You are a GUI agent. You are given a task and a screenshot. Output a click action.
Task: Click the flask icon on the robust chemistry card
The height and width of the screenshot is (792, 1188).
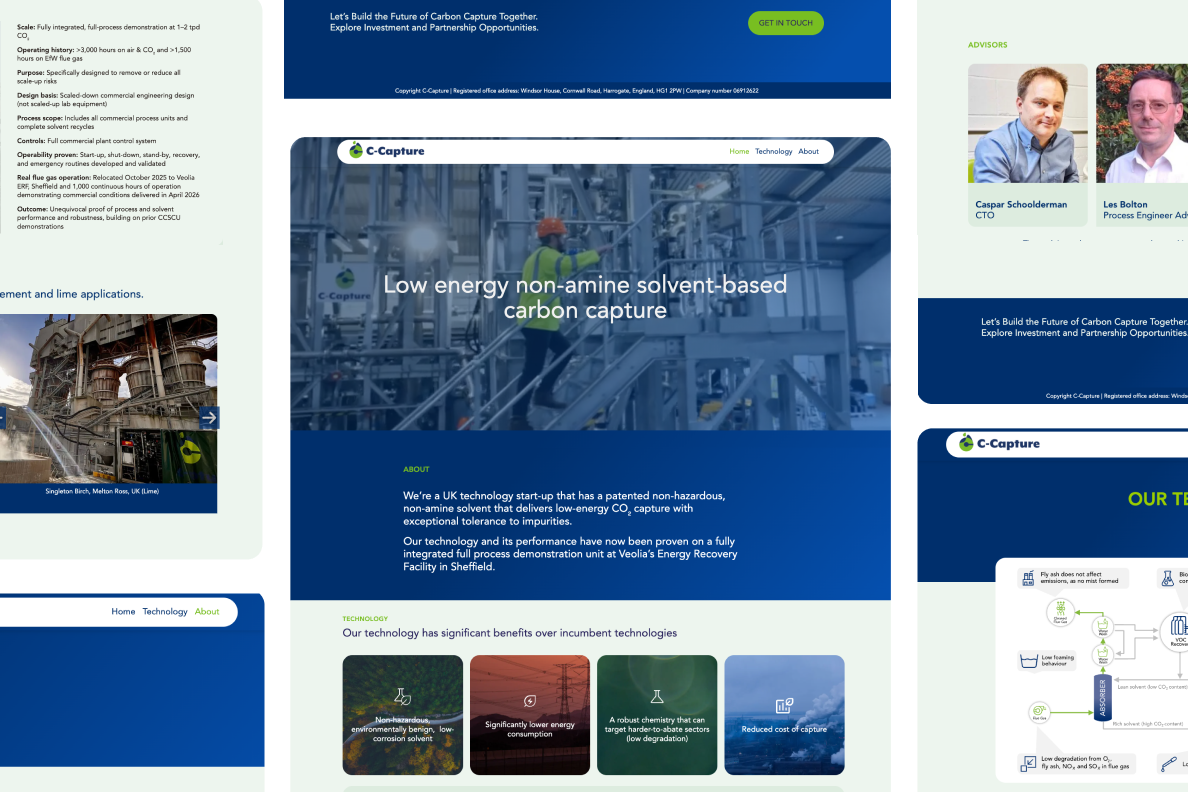coord(657,697)
